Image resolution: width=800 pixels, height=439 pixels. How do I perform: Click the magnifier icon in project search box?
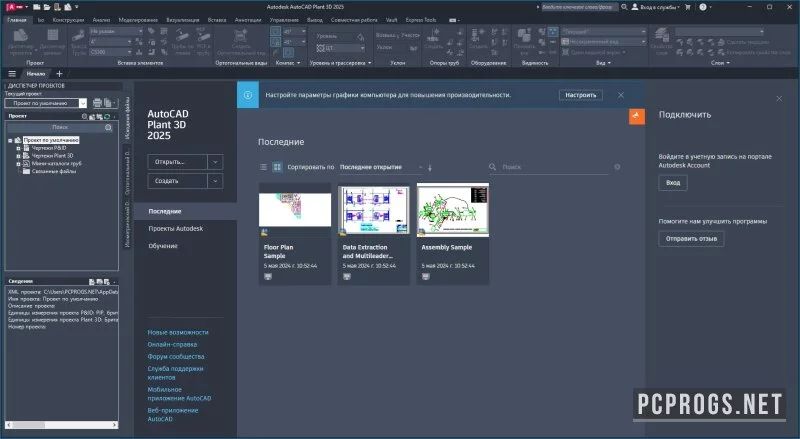(x=108, y=127)
